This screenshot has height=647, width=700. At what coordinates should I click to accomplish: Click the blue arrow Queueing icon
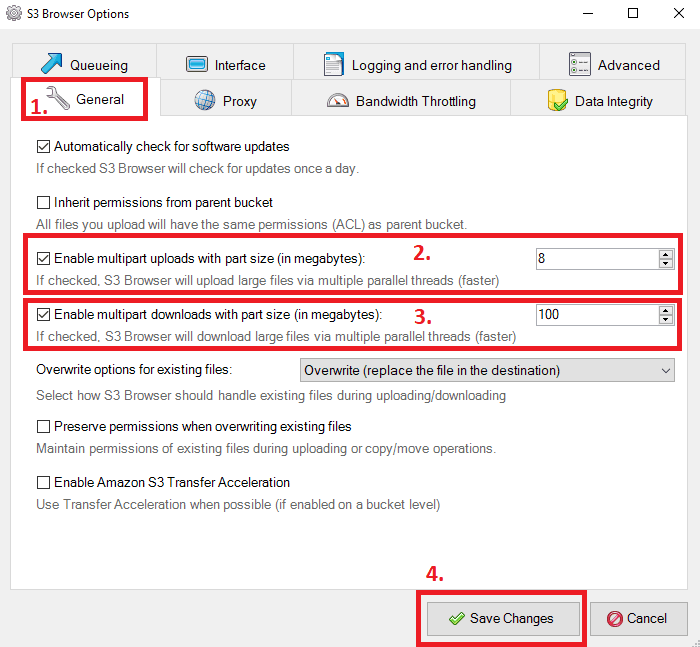pyautogui.click(x=51, y=63)
